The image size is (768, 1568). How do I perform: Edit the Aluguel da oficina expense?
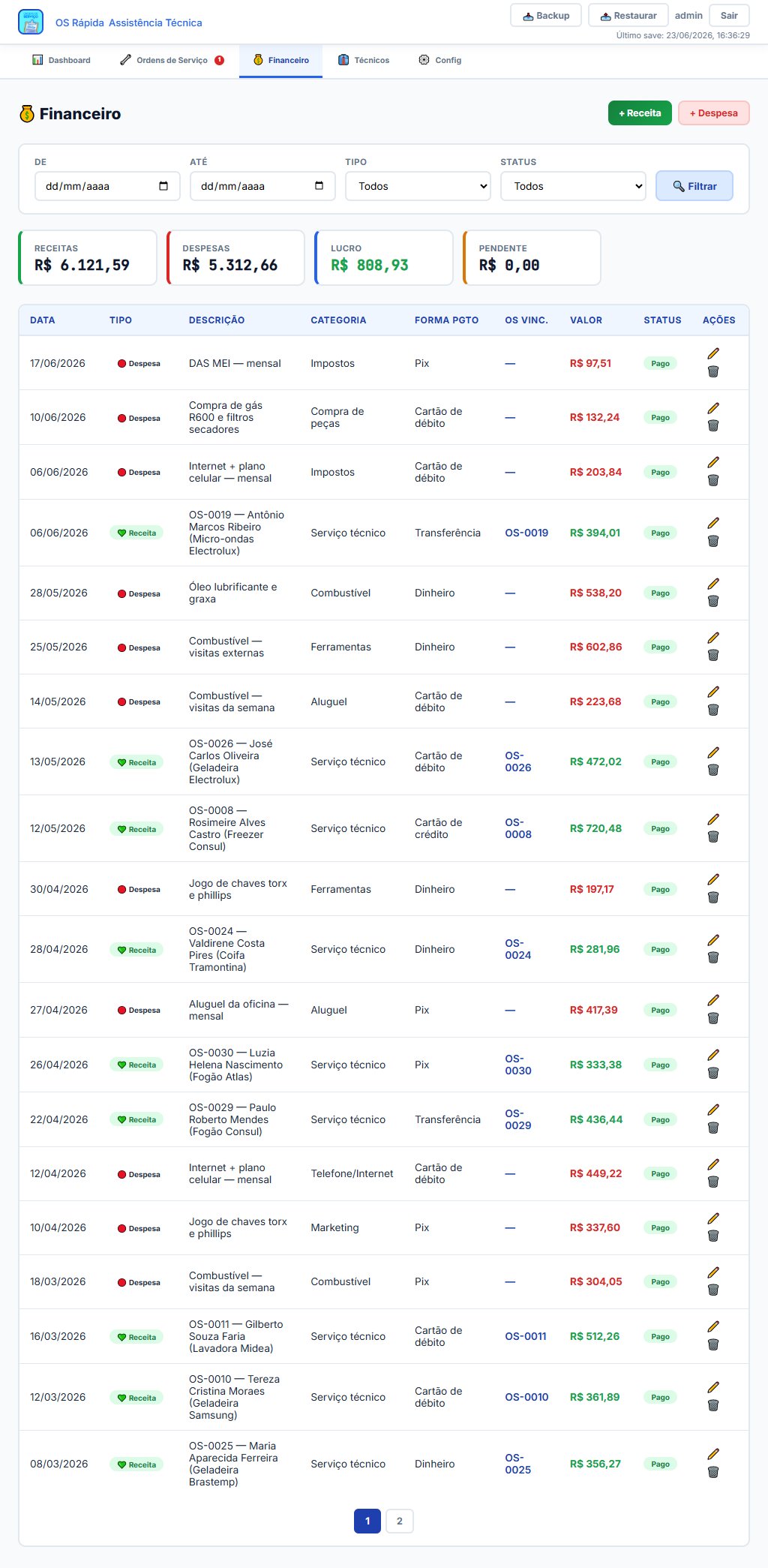tap(713, 1000)
